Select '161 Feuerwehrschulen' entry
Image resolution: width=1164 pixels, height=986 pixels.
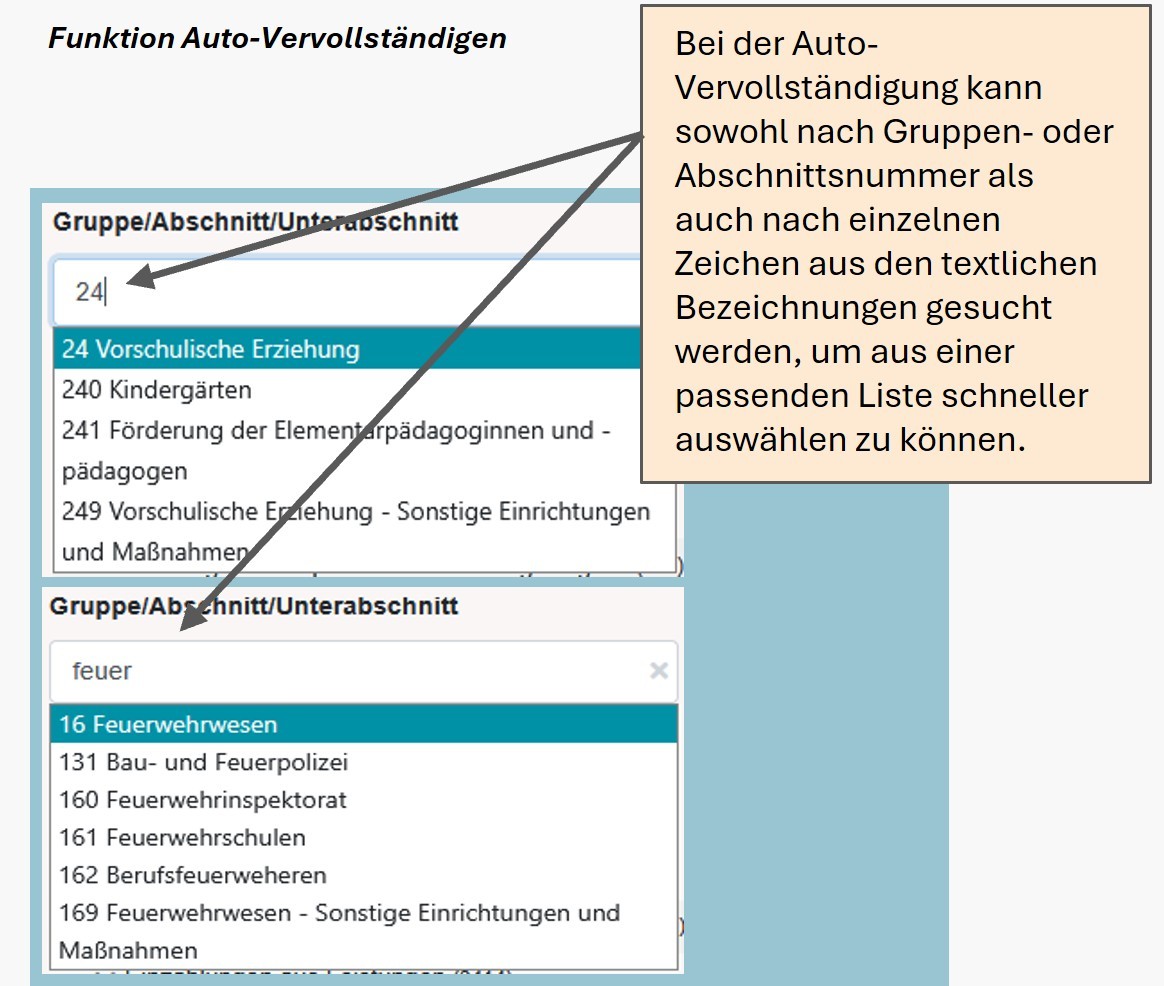(182, 837)
